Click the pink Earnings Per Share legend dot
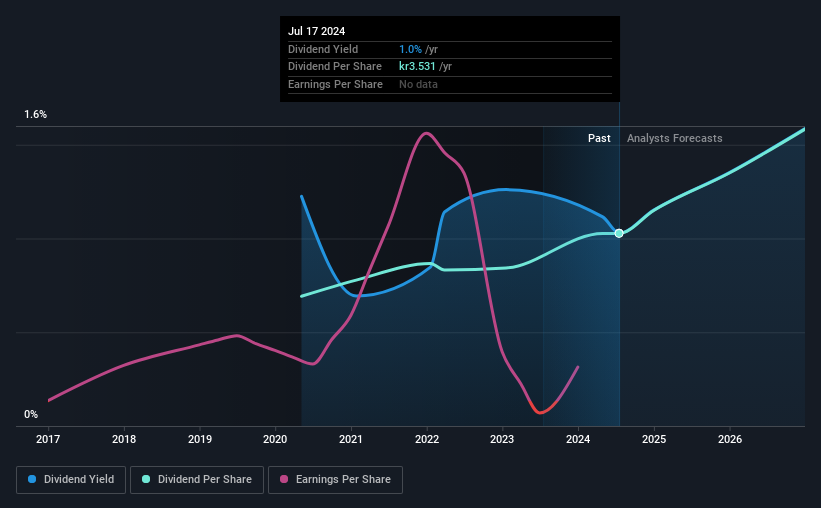 coord(284,479)
